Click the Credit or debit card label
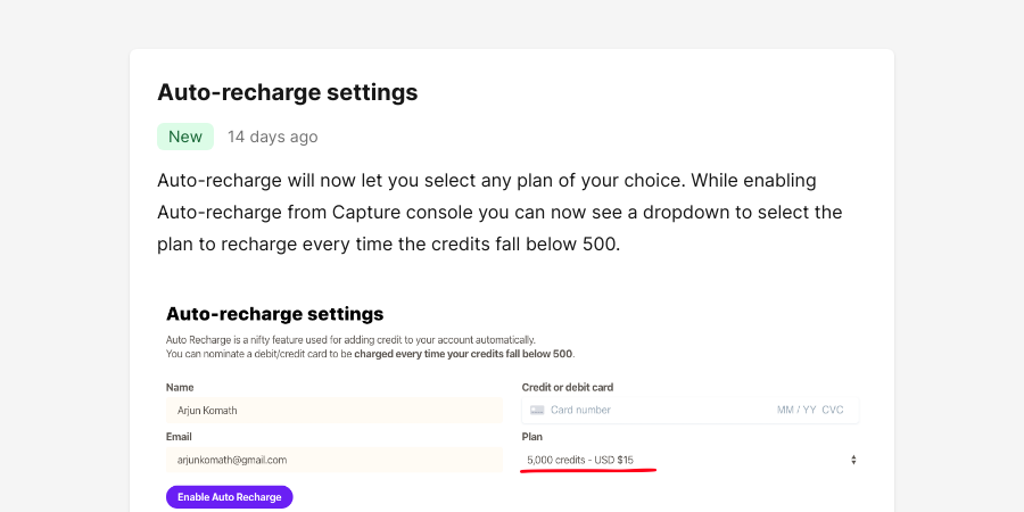The width and height of the screenshot is (1024, 512). coord(567,387)
